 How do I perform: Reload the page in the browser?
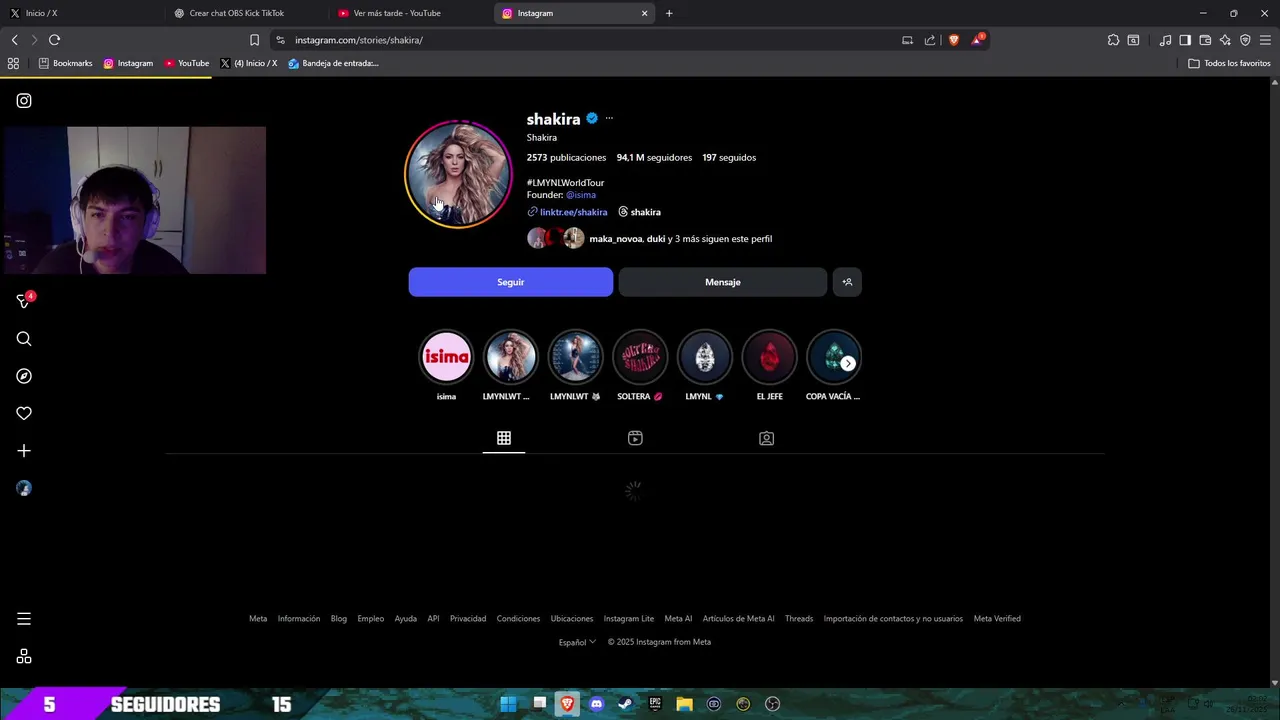[54, 40]
